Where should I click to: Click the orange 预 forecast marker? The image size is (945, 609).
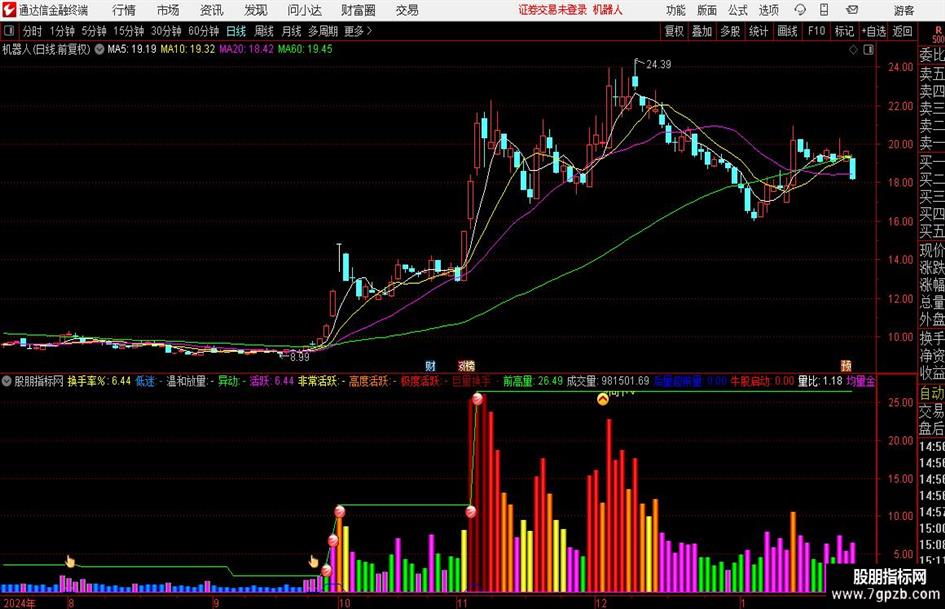pyautogui.click(x=846, y=366)
